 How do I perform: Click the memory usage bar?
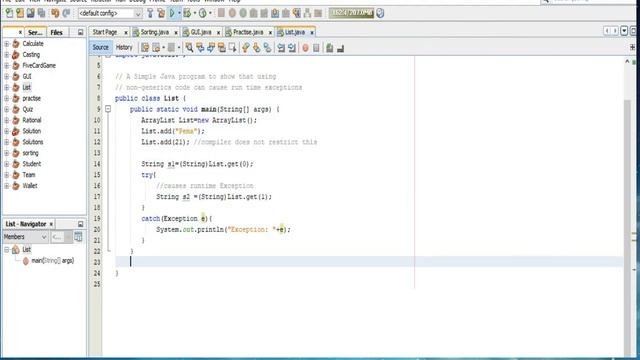tap(351, 13)
